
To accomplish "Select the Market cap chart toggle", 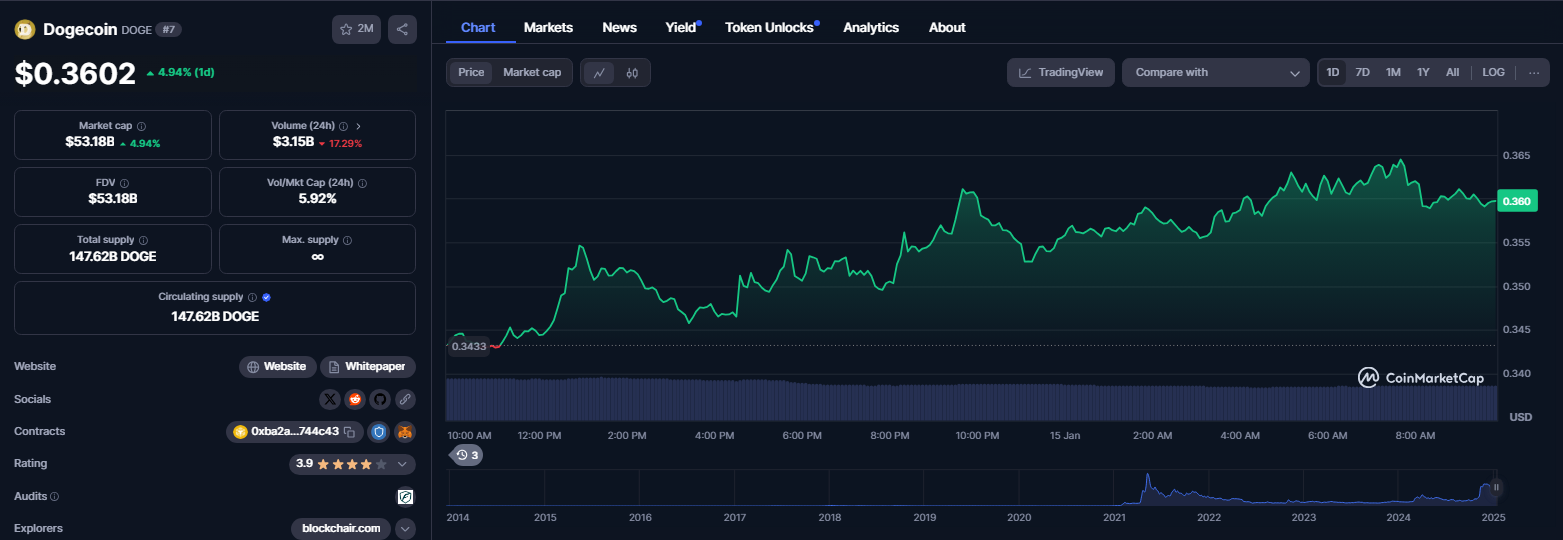I will coord(532,72).
